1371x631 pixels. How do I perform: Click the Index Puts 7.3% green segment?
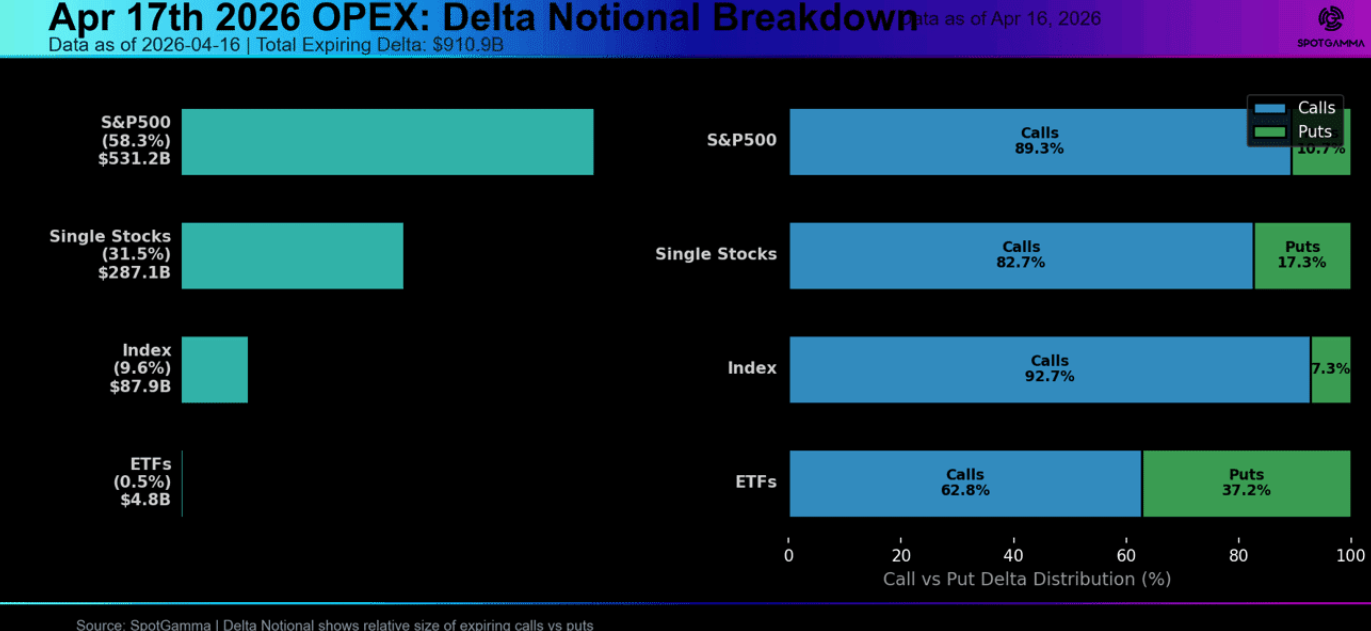(x=1330, y=370)
